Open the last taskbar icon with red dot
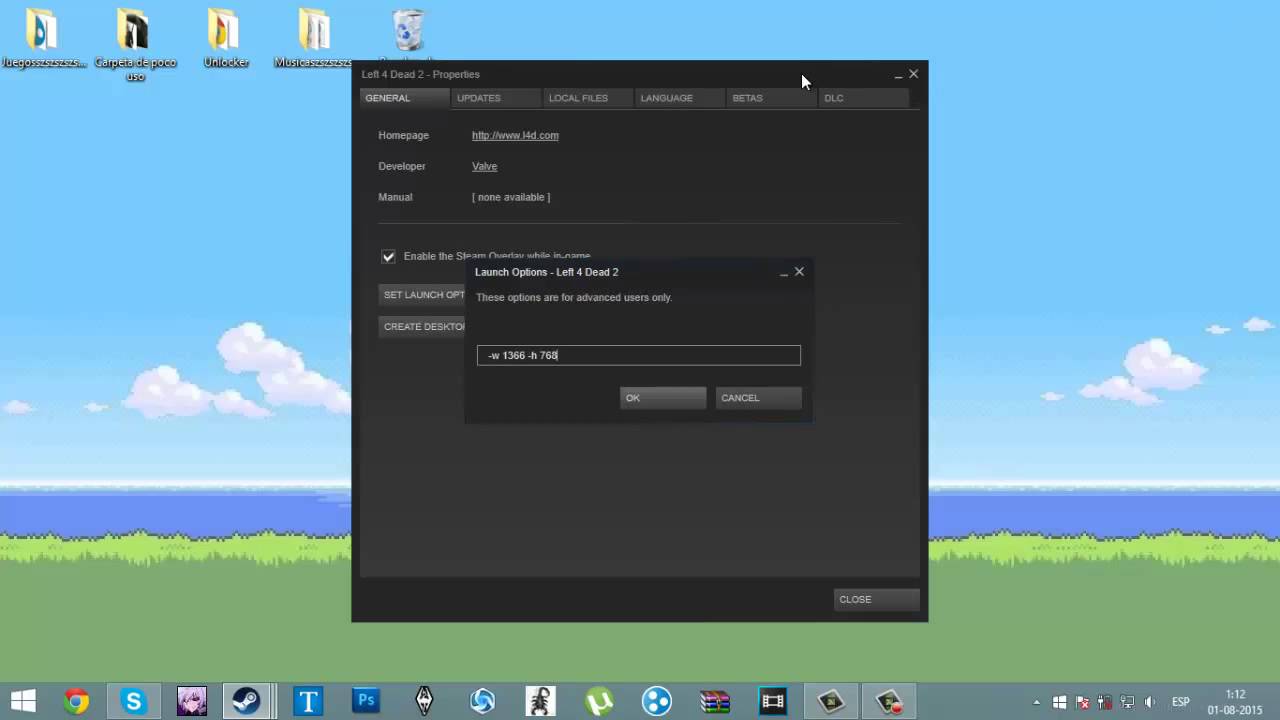This screenshot has width=1280, height=720. (889, 701)
